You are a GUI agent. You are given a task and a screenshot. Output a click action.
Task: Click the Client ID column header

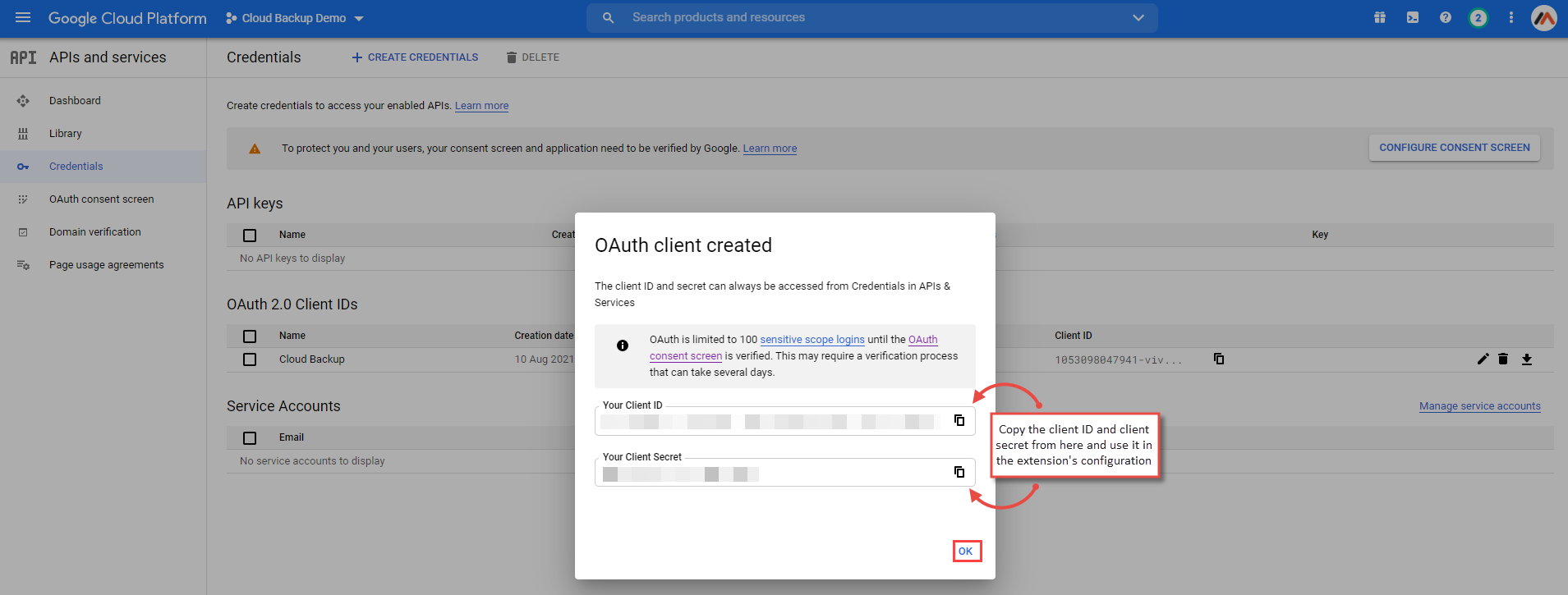[1073, 336]
